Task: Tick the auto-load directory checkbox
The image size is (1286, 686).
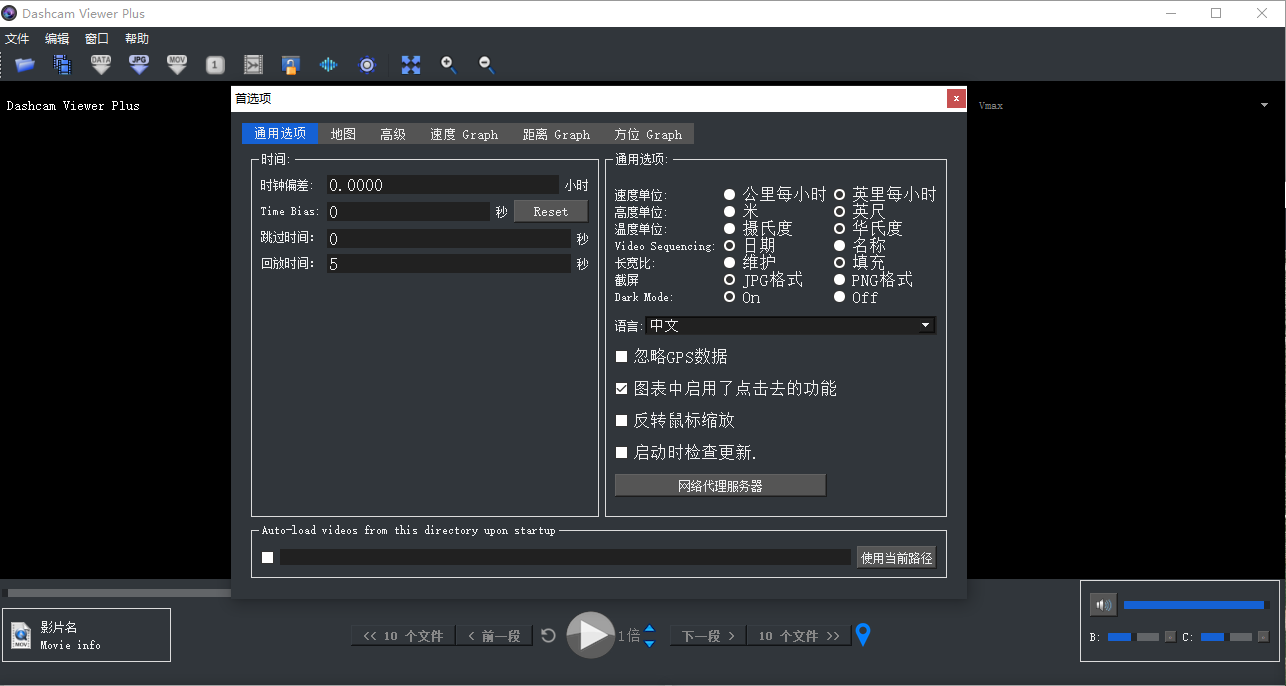Action: pyautogui.click(x=267, y=557)
